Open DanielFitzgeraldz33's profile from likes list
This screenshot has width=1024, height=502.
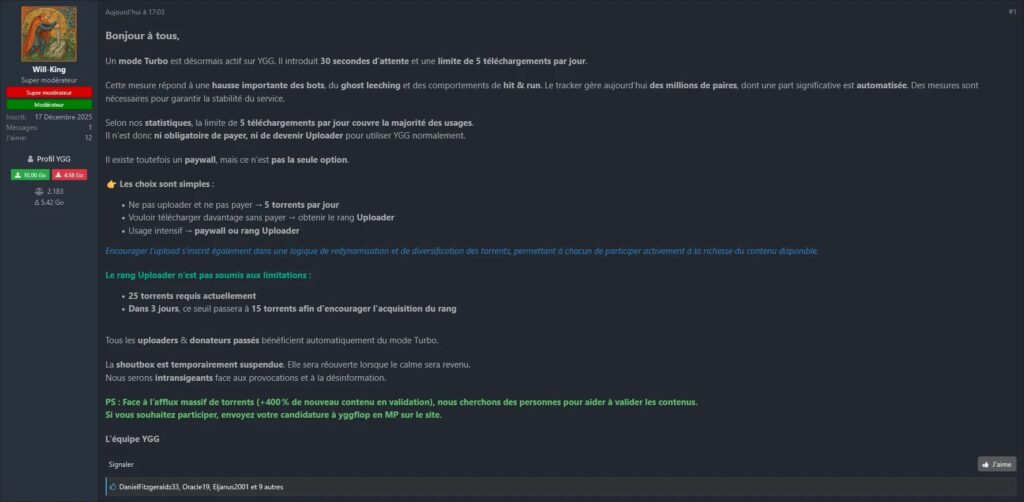151,487
